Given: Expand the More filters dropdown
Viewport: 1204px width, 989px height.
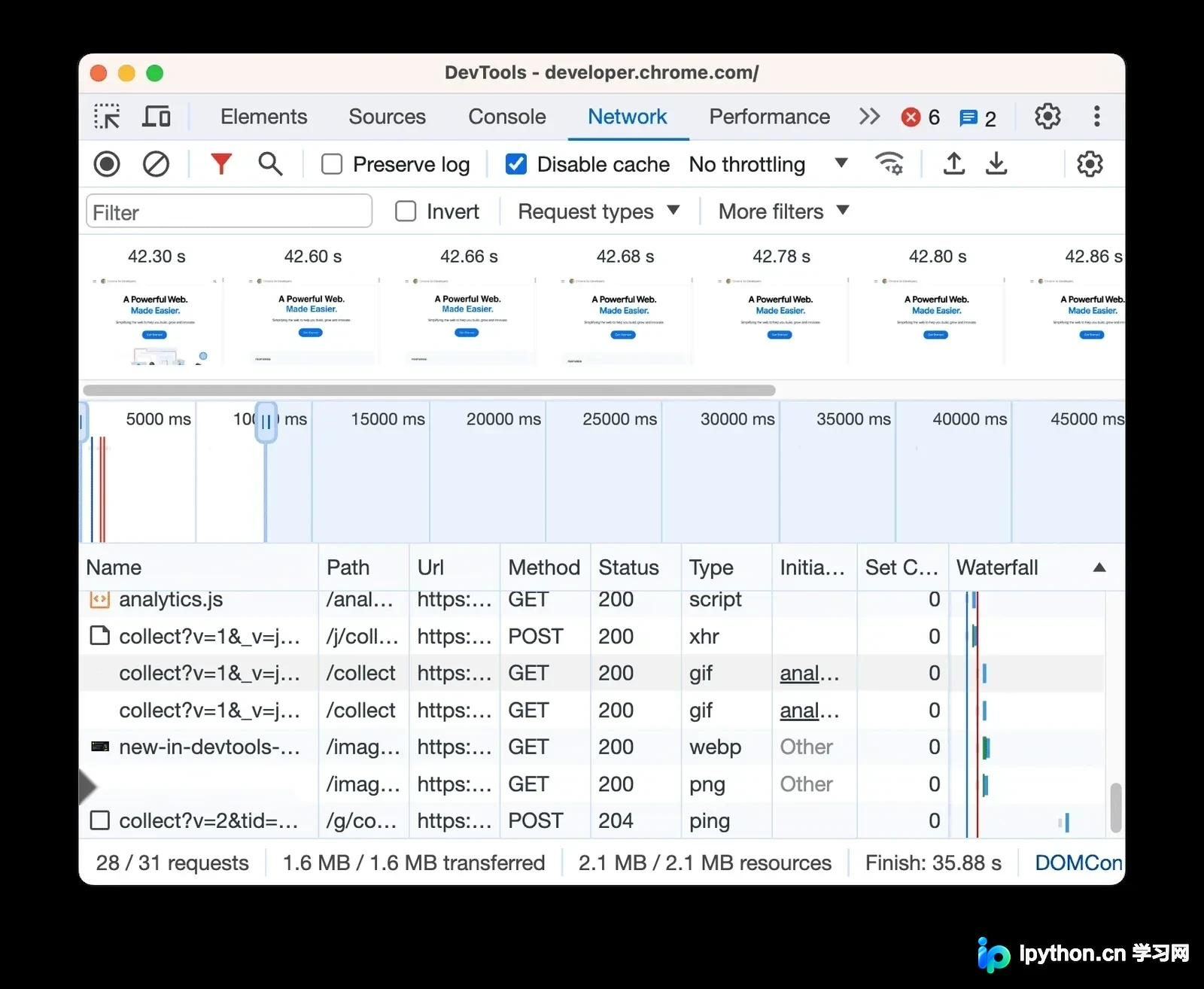Looking at the screenshot, I should 784,211.
